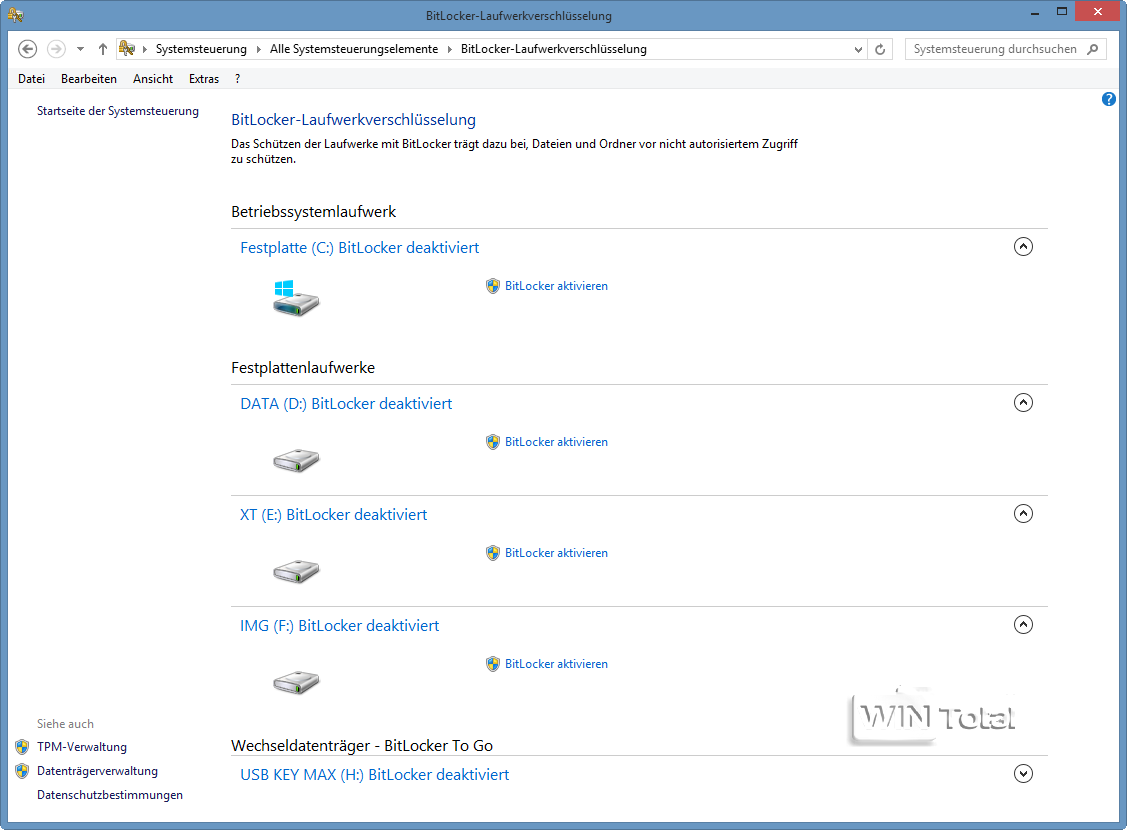Screen dimensions: 1127x830
Task: Click the IMG (F:) hard drive icon
Action: [295, 682]
